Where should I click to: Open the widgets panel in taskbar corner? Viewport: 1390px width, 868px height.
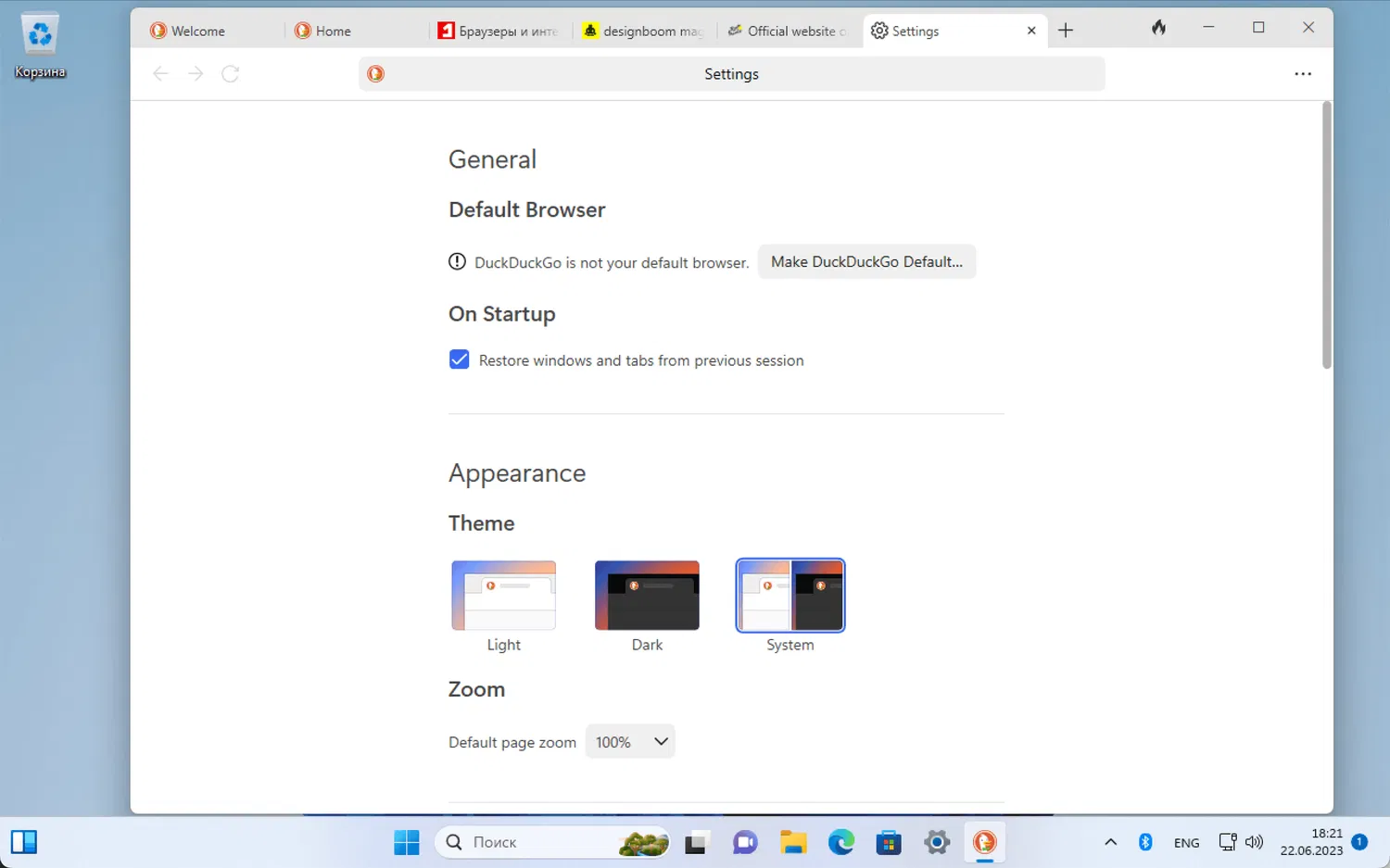click(x=24, y=842)
